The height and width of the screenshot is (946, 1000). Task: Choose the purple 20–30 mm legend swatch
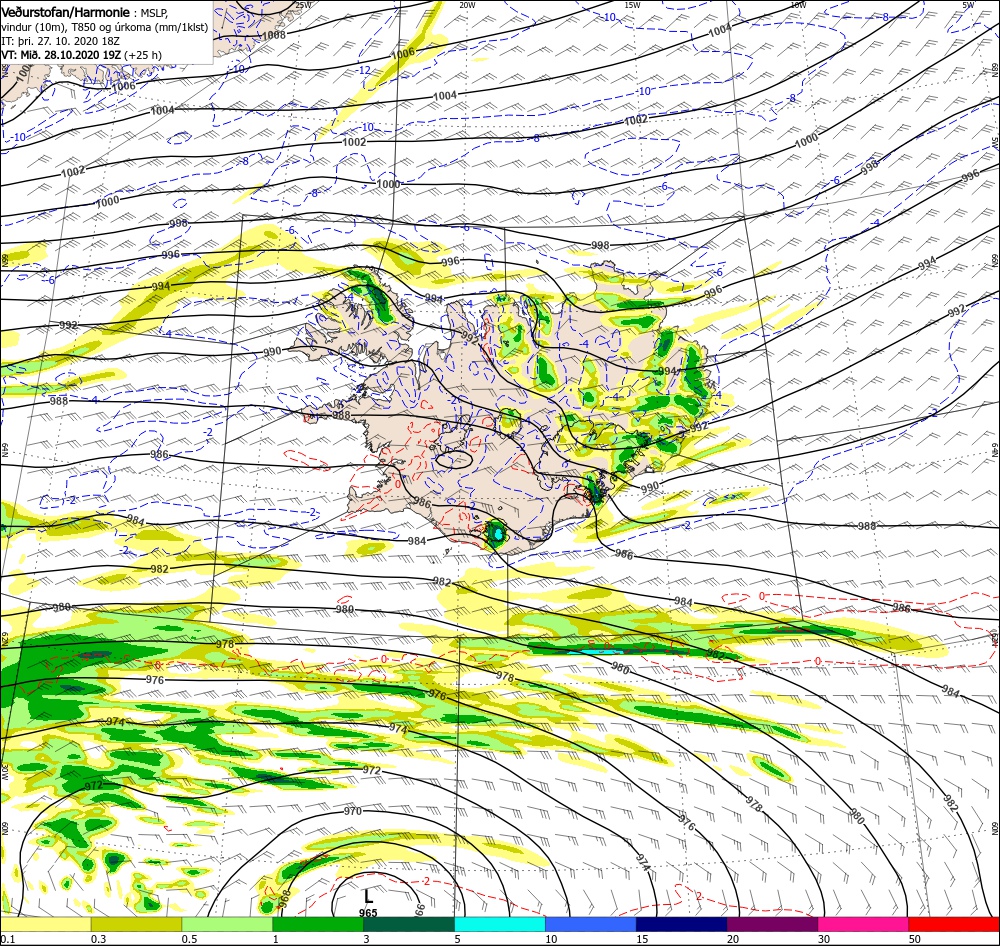[x=772, y=924]
